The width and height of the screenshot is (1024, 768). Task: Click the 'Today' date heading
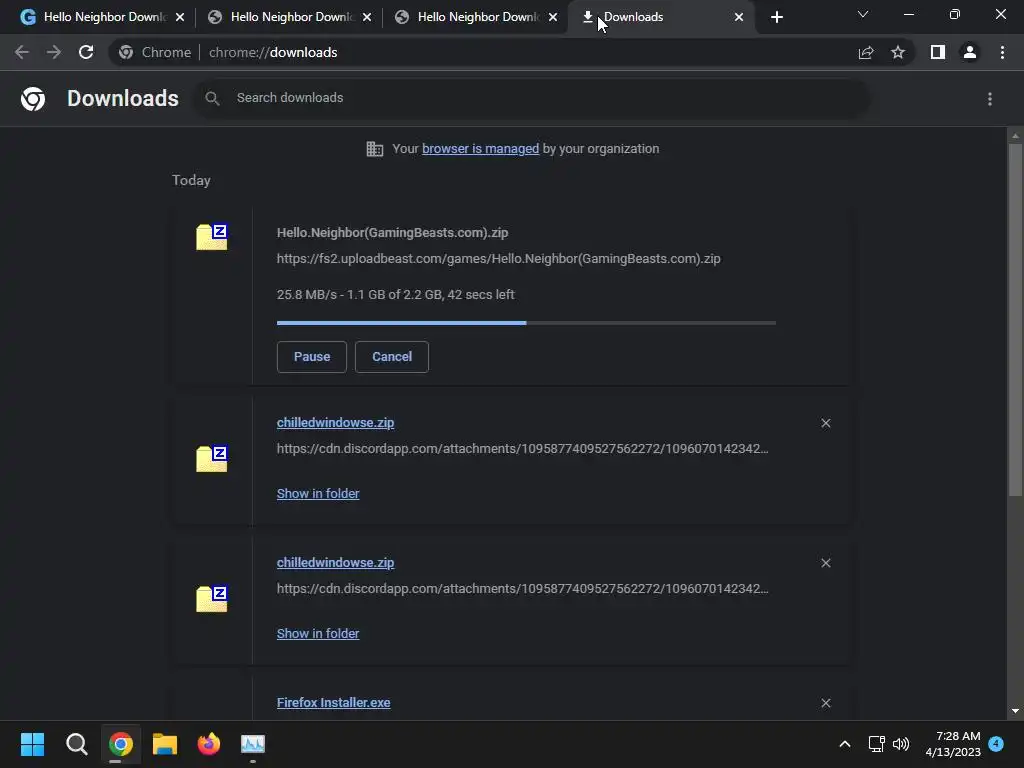[x=191, y=180]
